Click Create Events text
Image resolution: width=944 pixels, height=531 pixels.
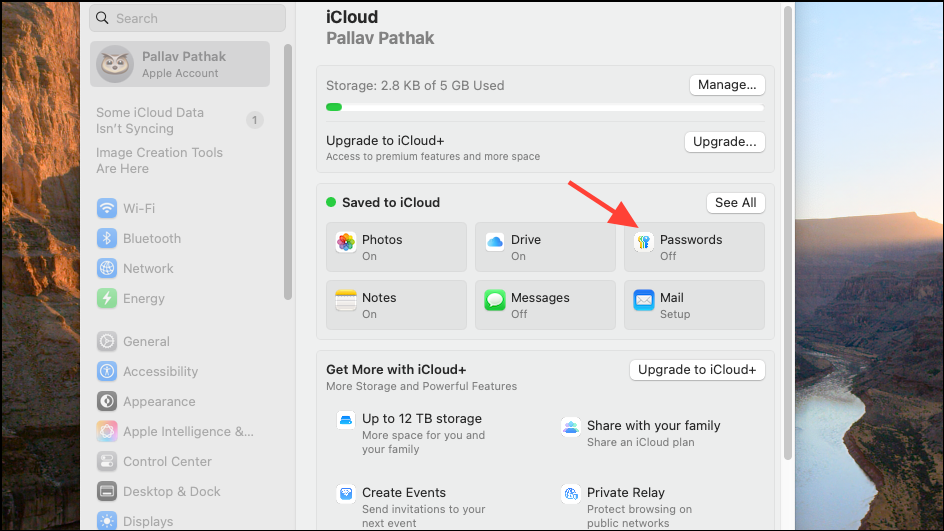click(403, 492)
